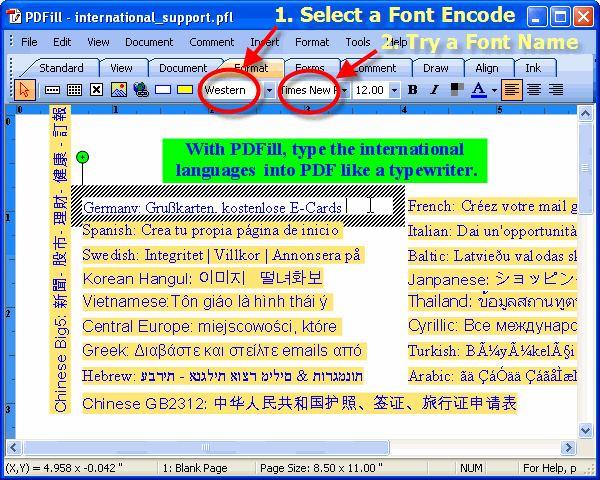Select the arrow pointer tool
Viewport: 600px width, 480px height.
point(26,90)
